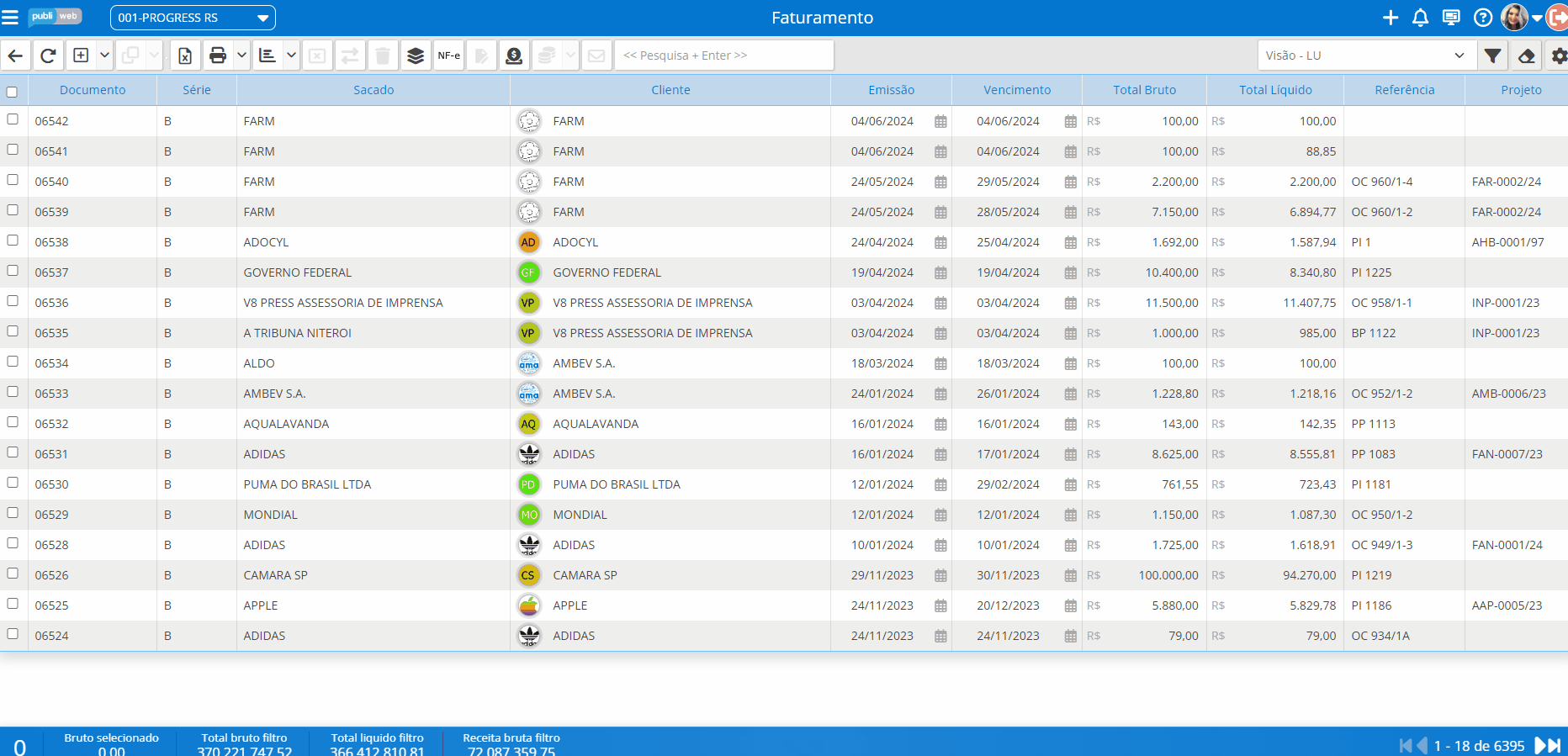Sort by Referência column header
Viewport: 1568px width, 756px height.
[x=1405, y=90]
